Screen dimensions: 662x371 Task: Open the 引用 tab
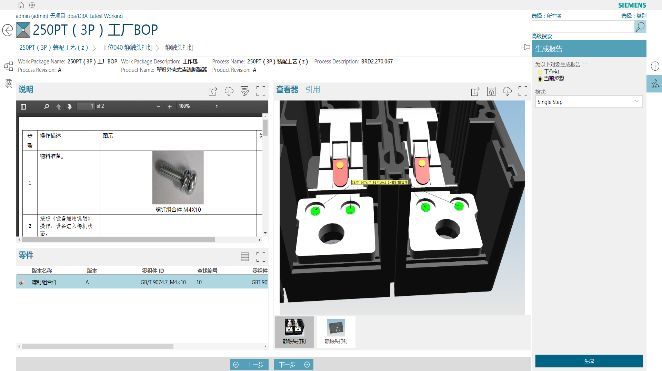(313, 89)
